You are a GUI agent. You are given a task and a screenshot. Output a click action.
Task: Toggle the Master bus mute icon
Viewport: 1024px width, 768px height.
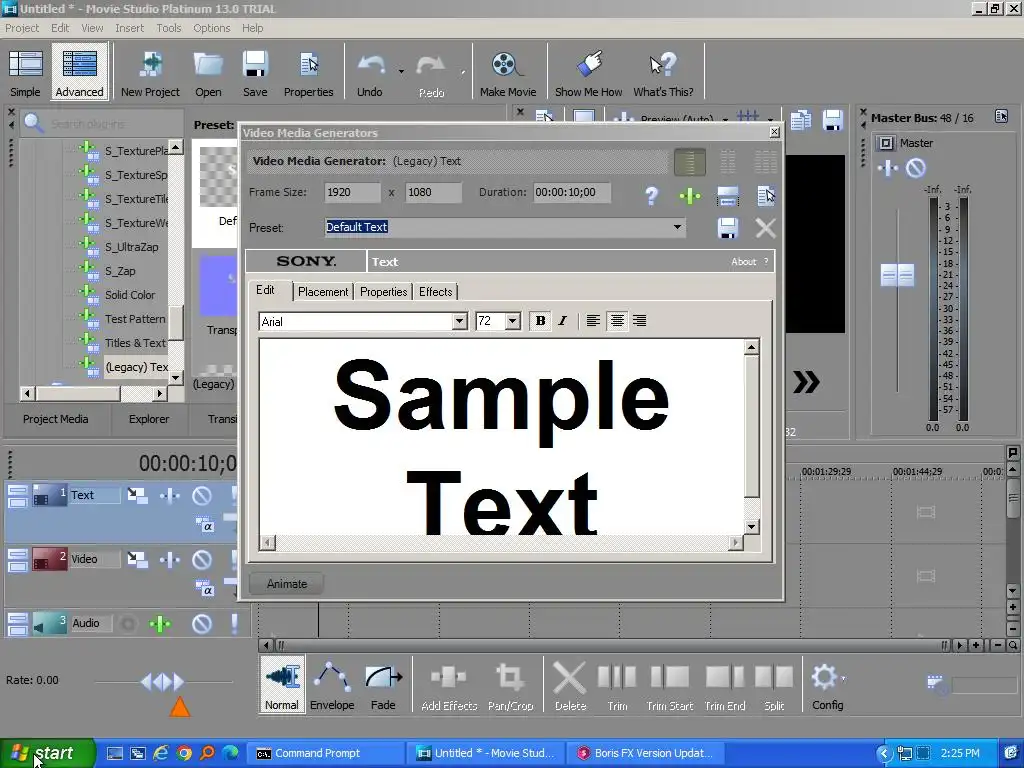[x=916, y=168]
